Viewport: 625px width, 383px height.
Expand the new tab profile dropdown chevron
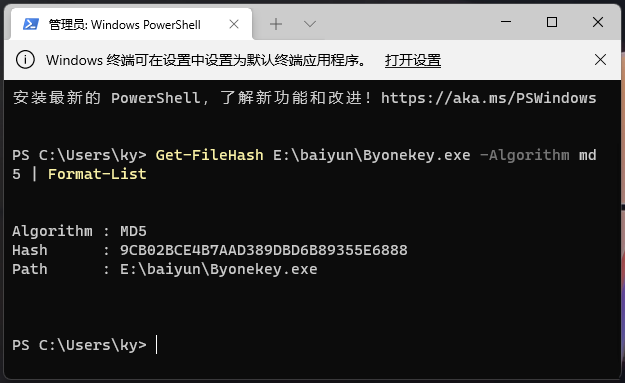[x=310, y=24]
